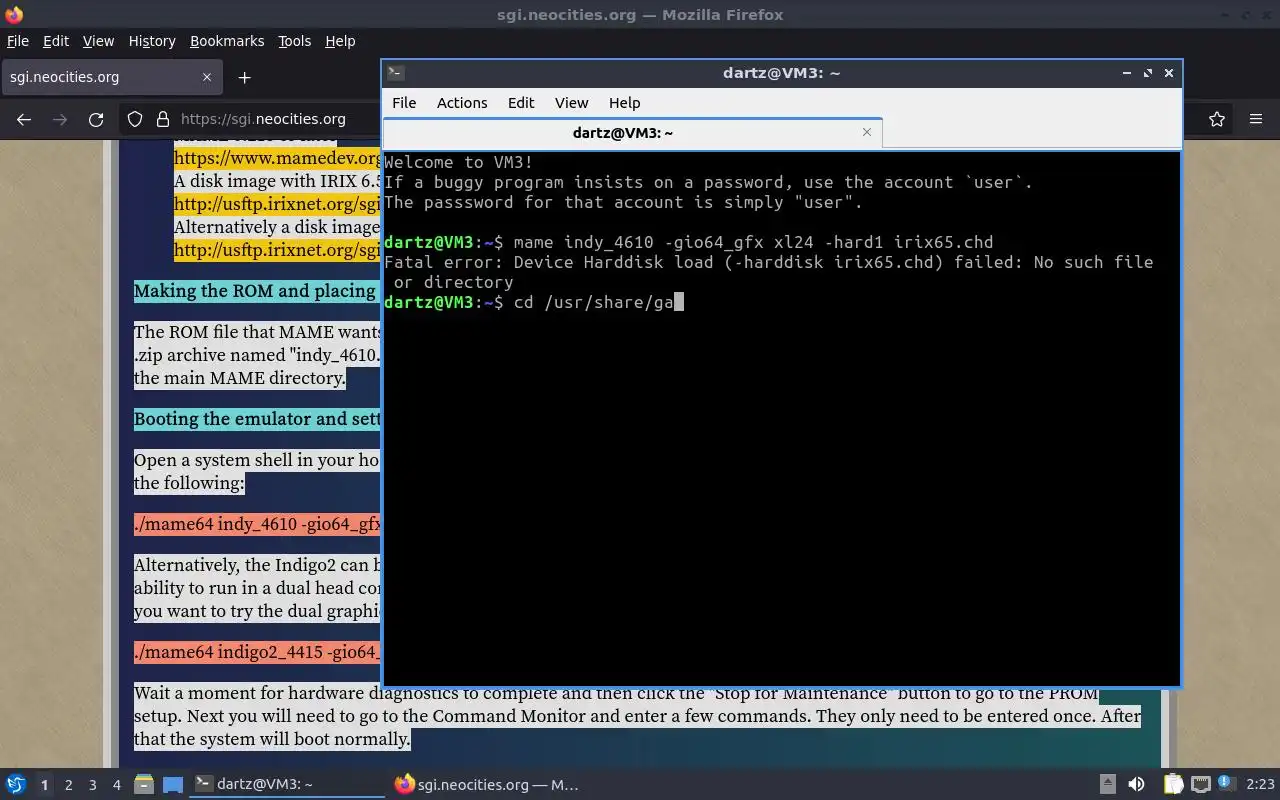Screen dimensions: 1280x800
Task: Click the './mame64 indy_4610' command text
Action: coord(257,524)
